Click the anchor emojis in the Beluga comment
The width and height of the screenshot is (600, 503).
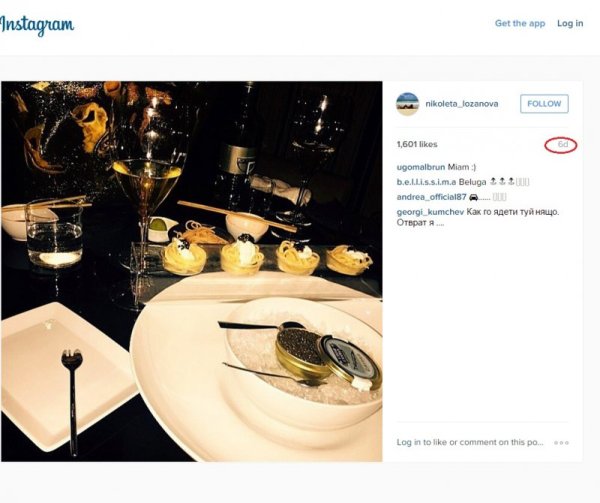click(x=502, y=182)
